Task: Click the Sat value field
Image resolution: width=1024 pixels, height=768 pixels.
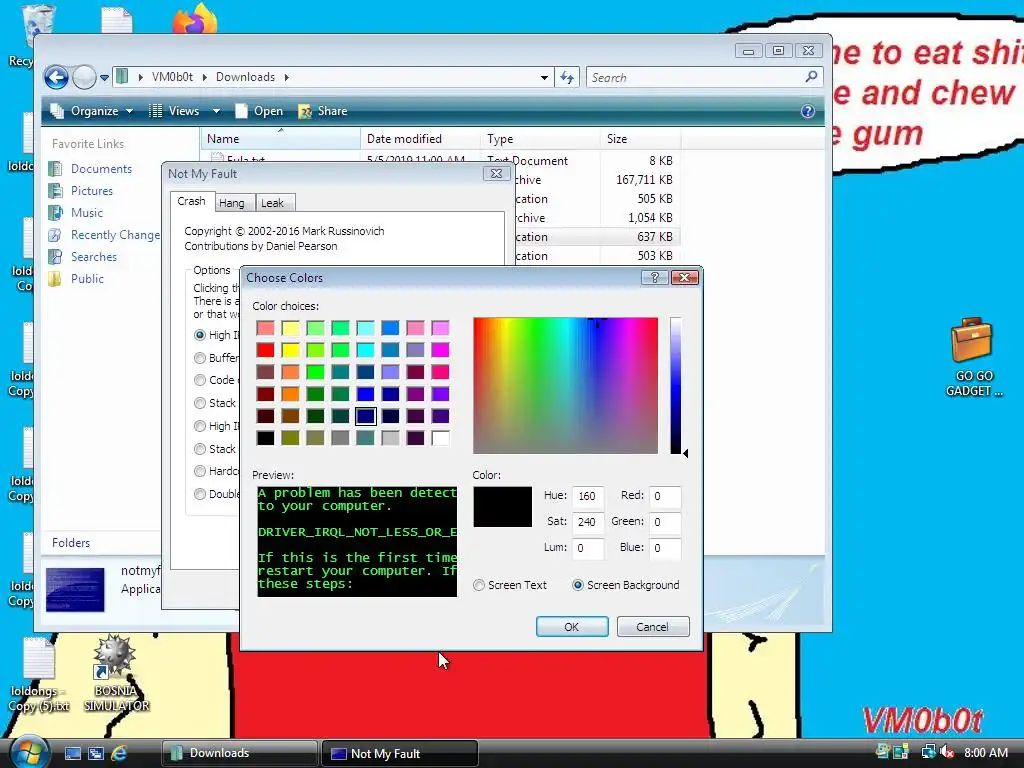Action: tap(588, 522)
